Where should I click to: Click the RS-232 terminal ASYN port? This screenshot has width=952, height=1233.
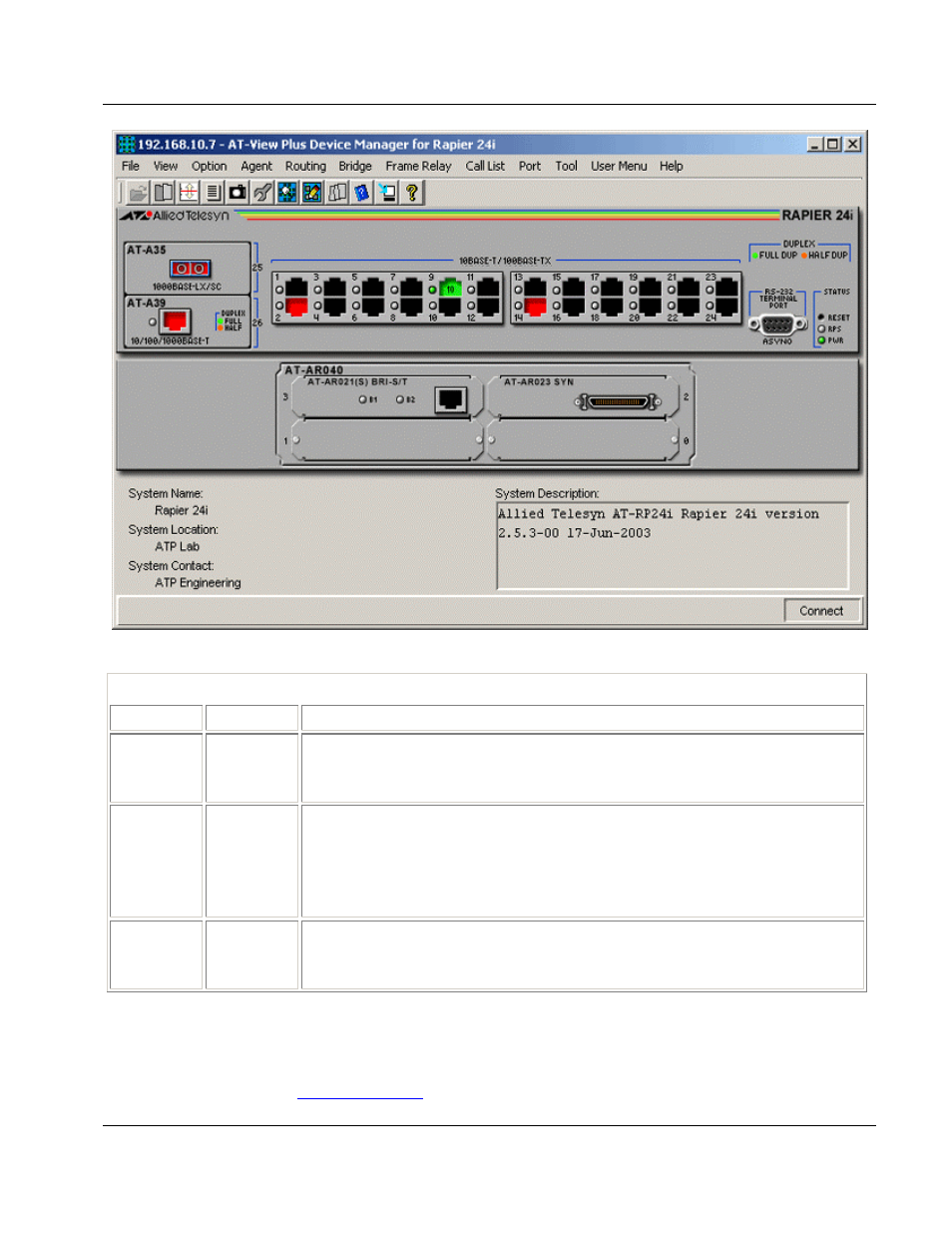point(777,325)
